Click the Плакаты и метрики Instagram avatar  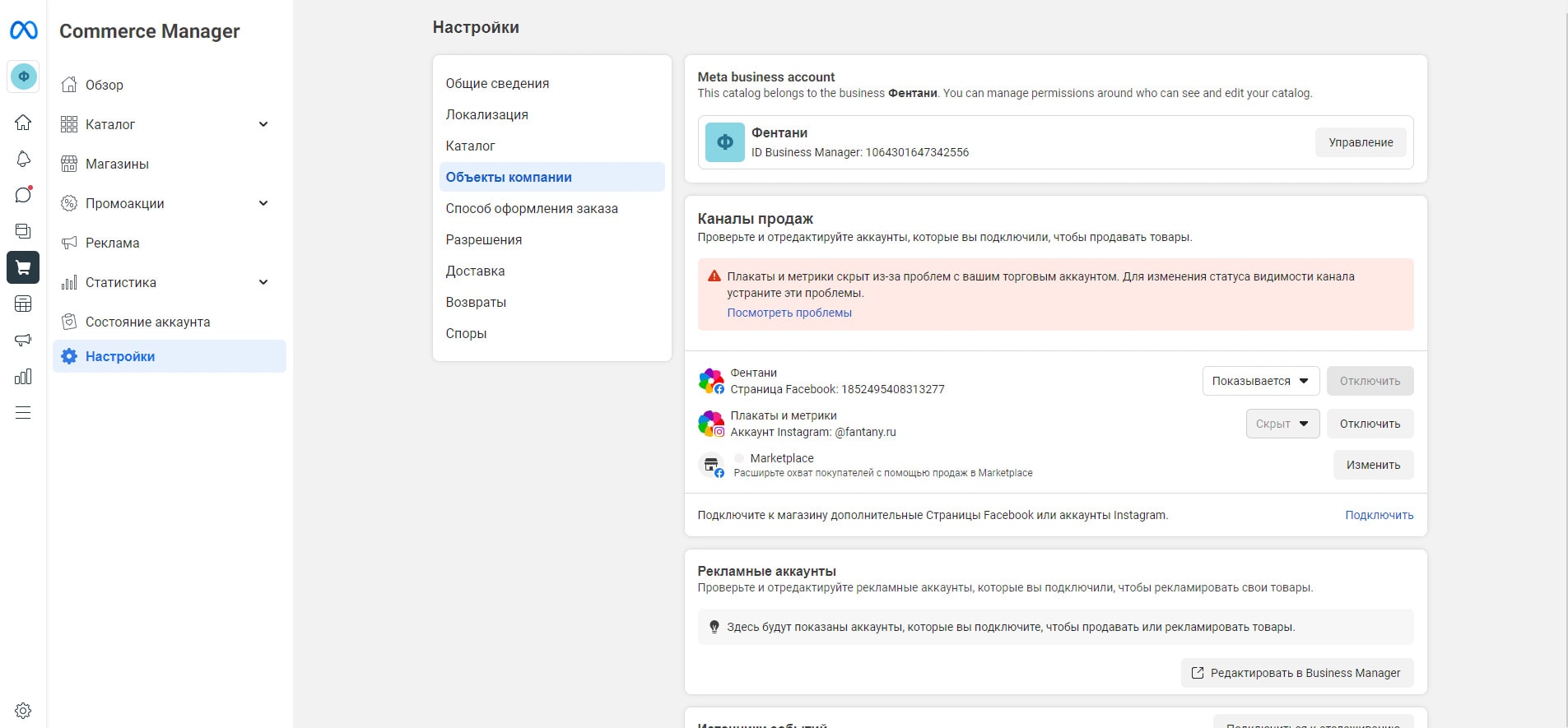(711, 424)
